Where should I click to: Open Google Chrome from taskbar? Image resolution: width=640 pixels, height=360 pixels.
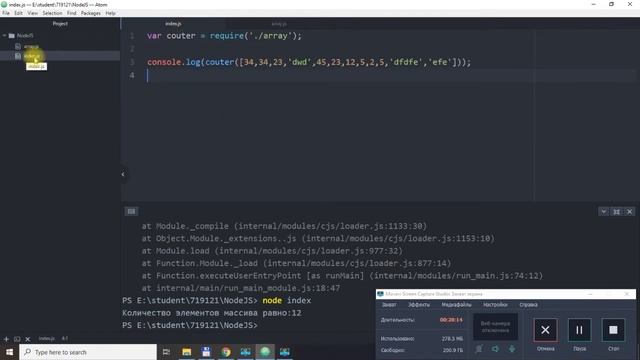tap(226, 352)
